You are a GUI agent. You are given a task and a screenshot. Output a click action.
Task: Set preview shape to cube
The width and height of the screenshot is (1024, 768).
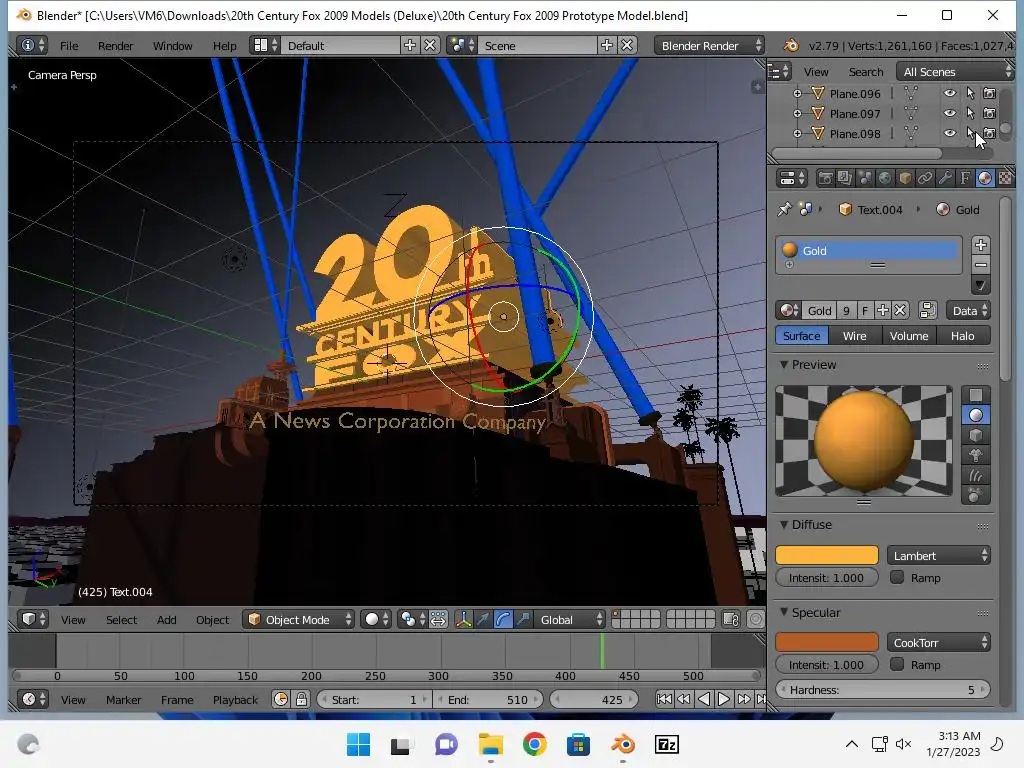tap(976, 436)
